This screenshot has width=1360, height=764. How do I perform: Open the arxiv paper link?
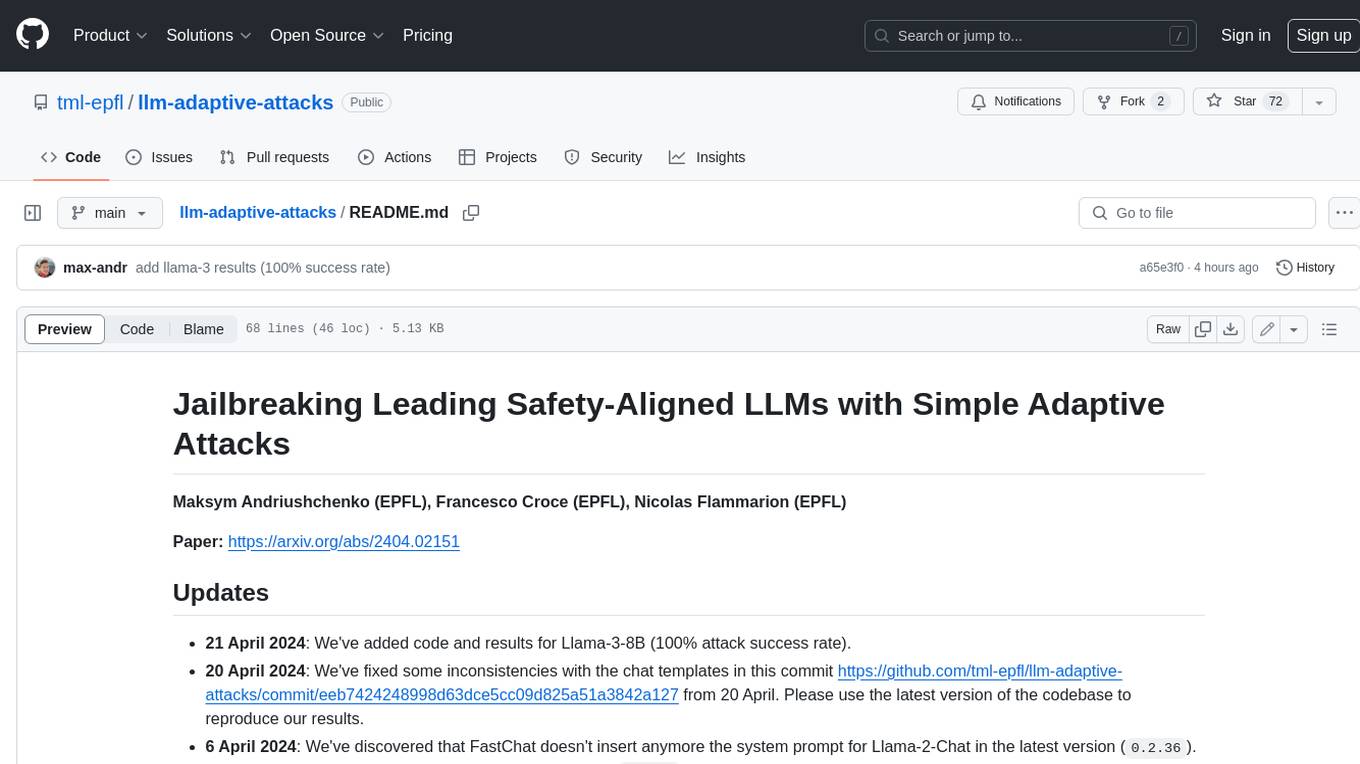[344, 541]
